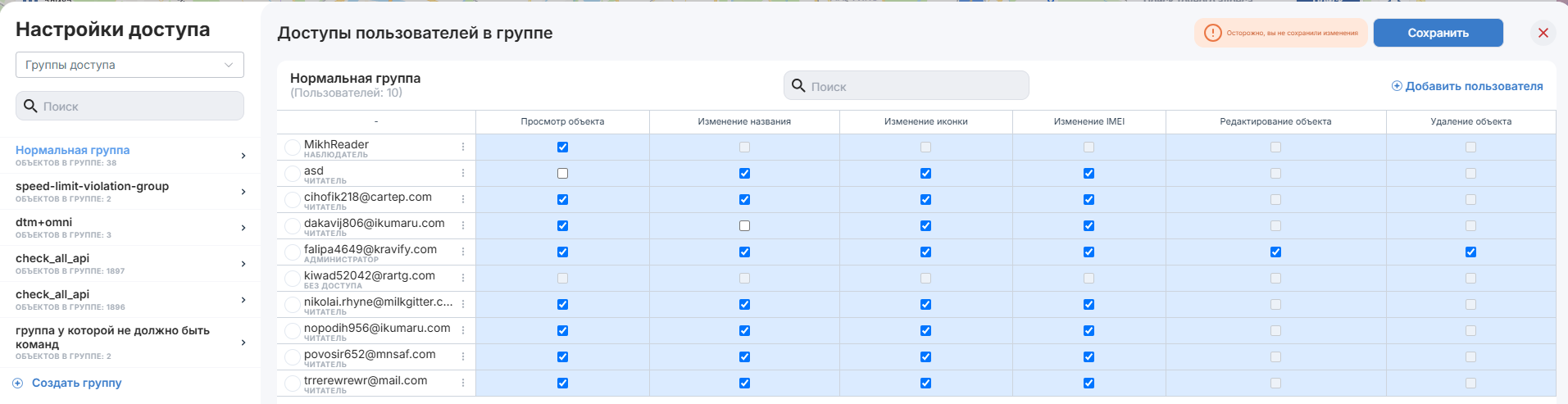
Task: Click the avatar circle of MikhReader
Action: tap(293, 148)
